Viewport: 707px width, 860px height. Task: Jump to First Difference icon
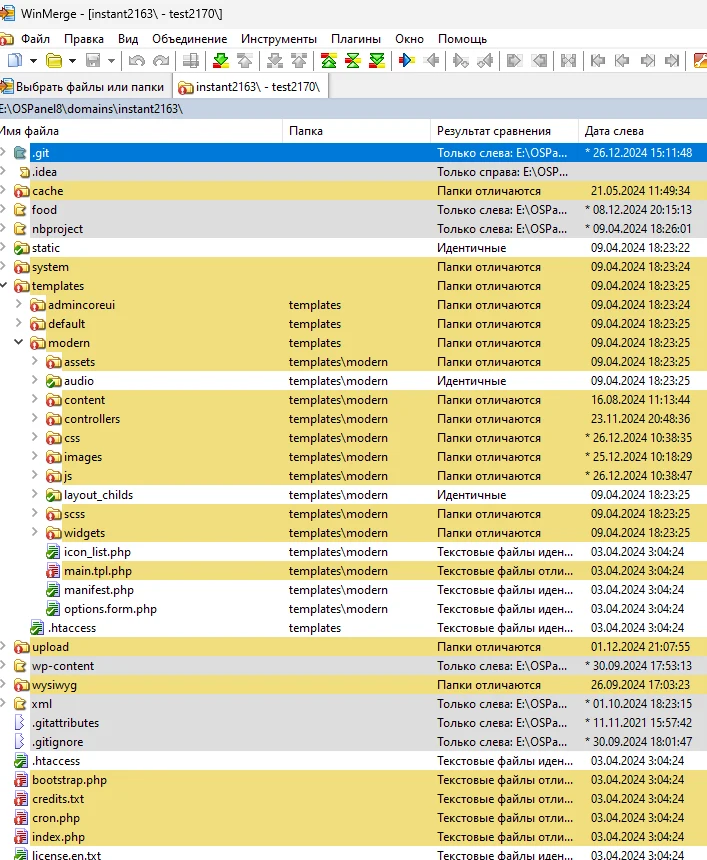(329, 60)
